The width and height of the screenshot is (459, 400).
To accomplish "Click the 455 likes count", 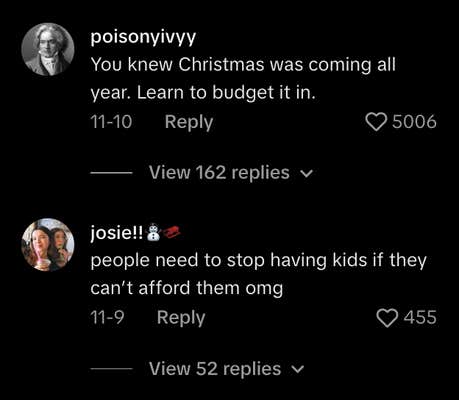I will 420,317.
